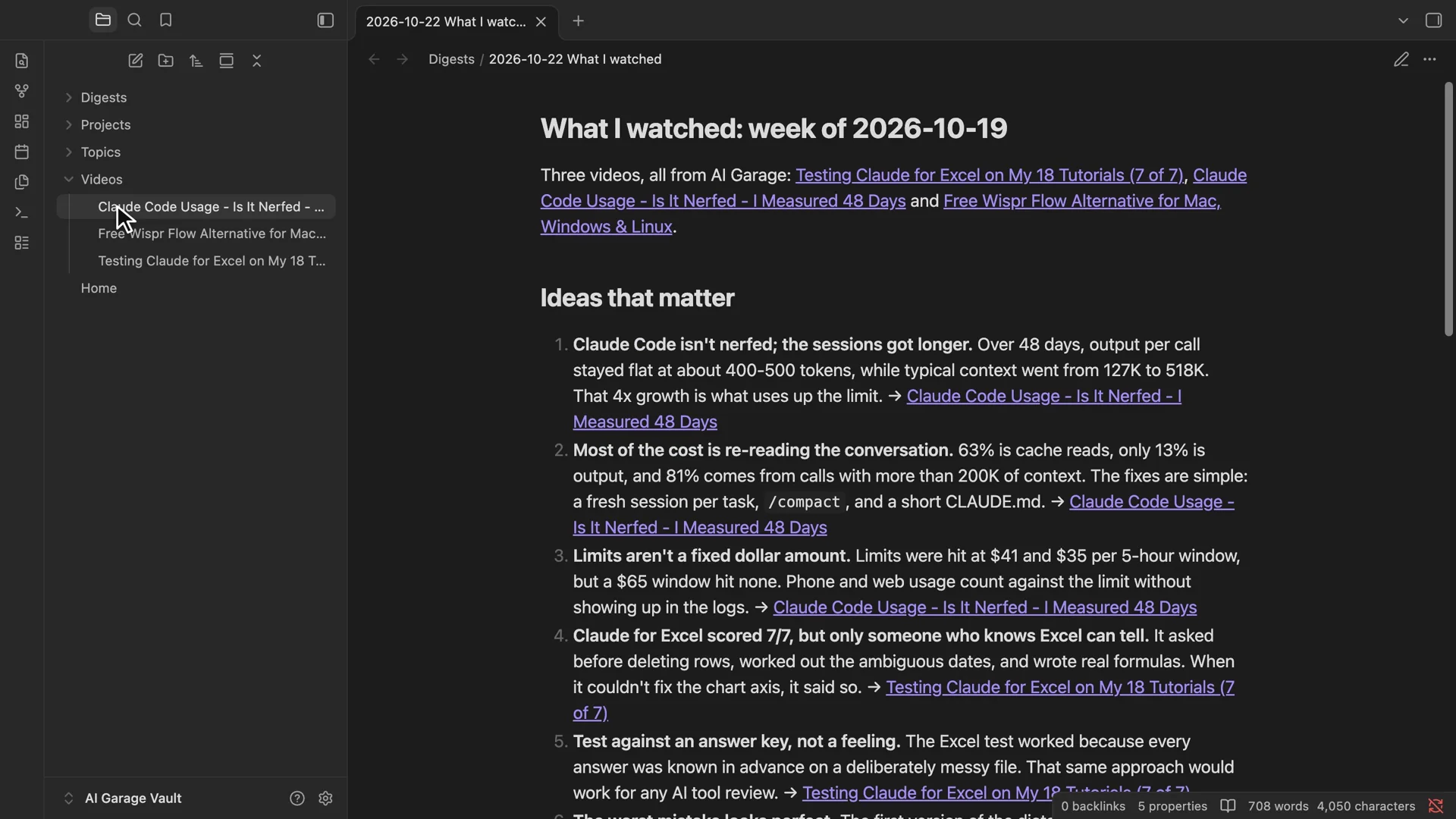Open templates ribbon icon

(22, 182)
